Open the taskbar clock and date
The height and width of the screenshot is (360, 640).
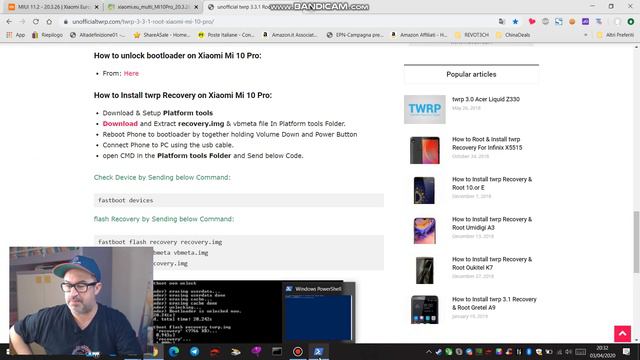602,351
